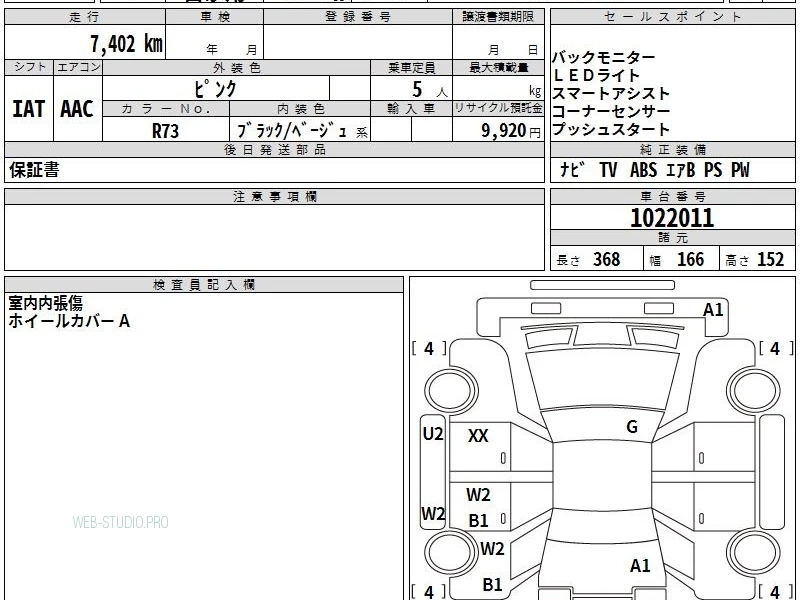This screenshot has height=600, width=800.
Task: Select the exterior color value ピンク
Action: click(215, 89)
